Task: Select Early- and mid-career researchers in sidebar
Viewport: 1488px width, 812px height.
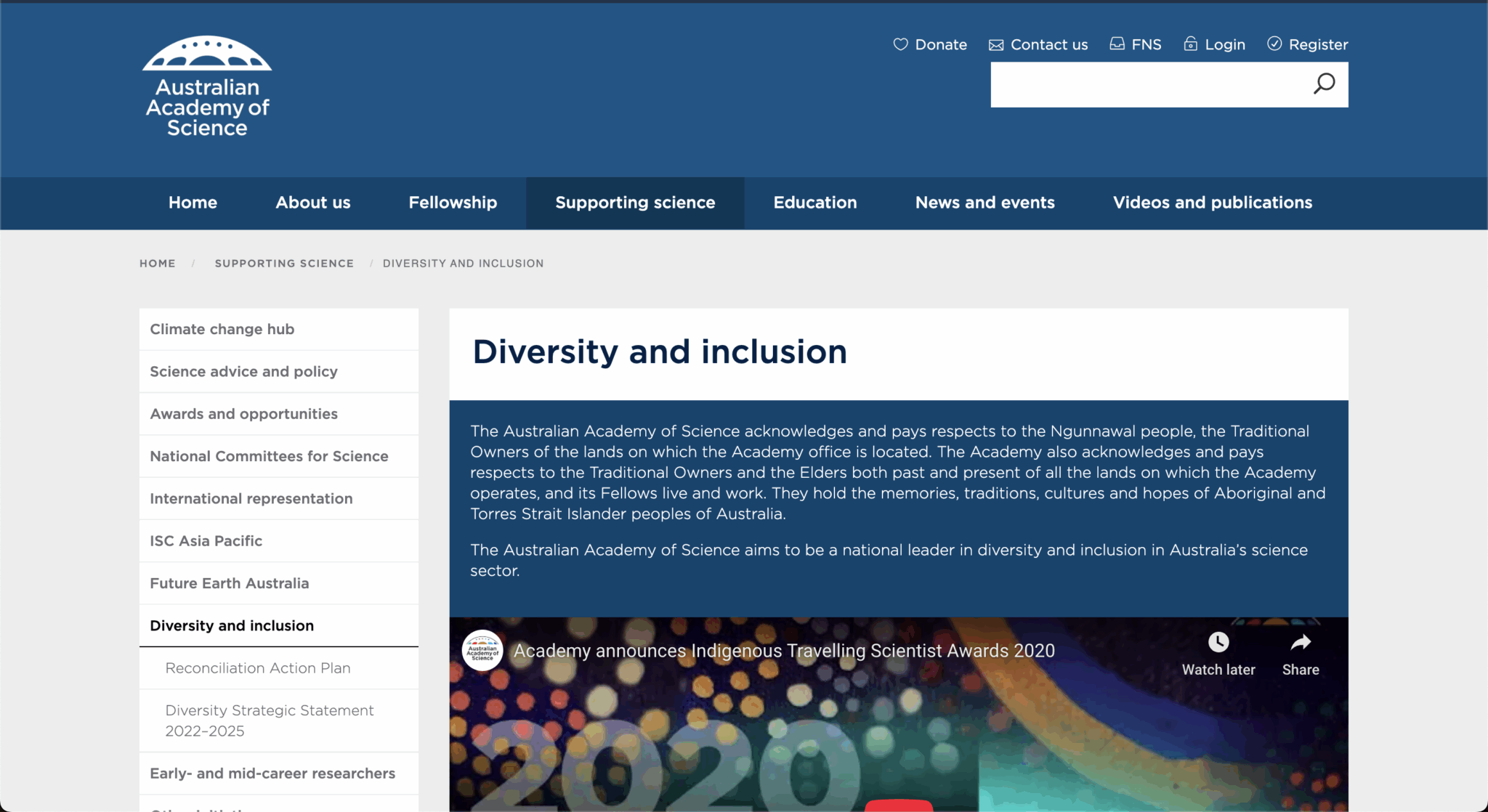Action: point(279,774)
